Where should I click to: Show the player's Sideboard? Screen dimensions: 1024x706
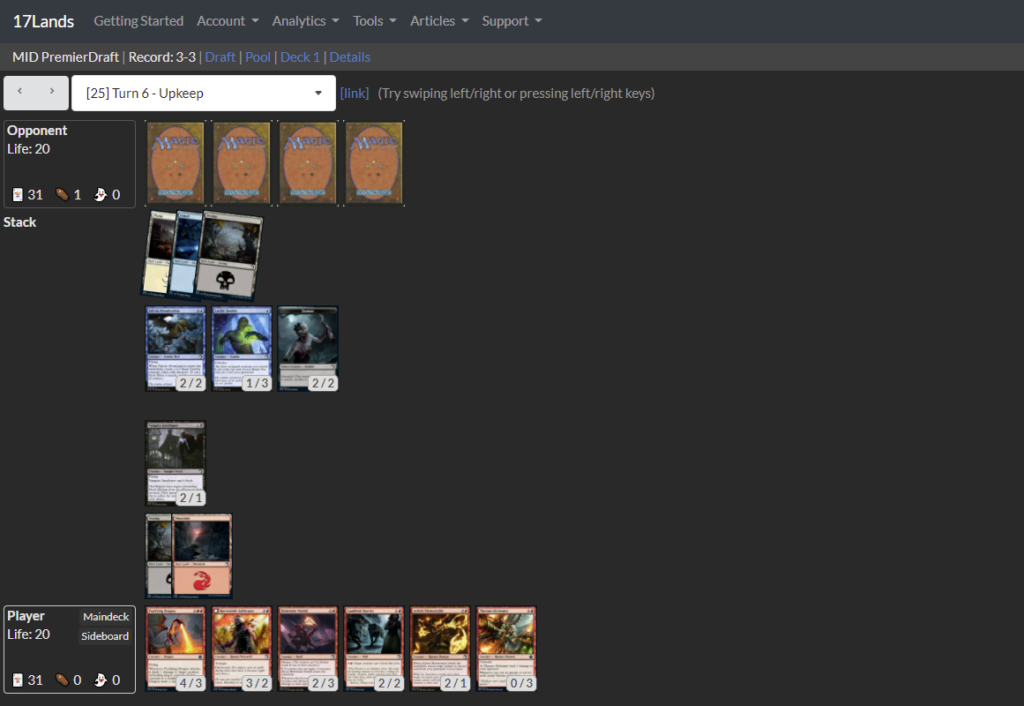[105, 636]
